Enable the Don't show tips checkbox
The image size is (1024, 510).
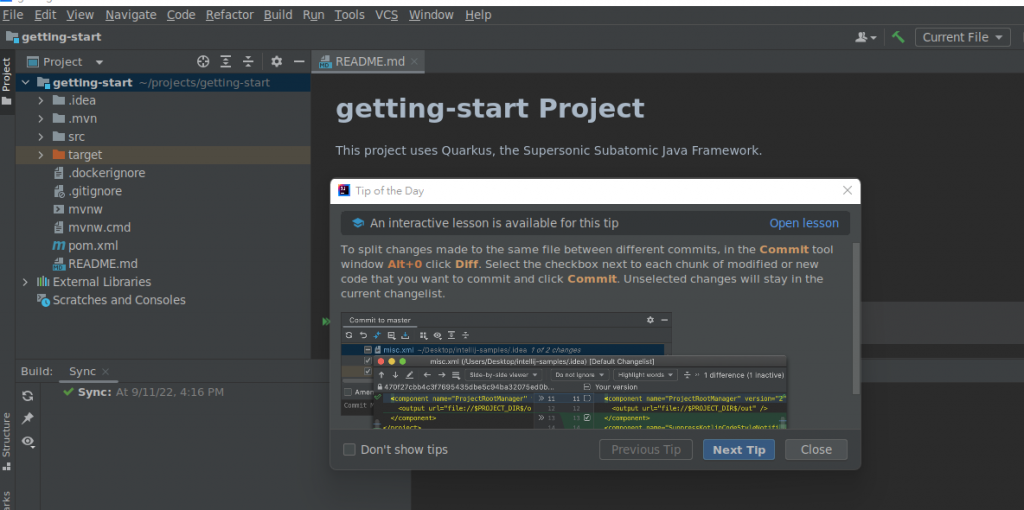pyautogui.click(x=349, y=449)
